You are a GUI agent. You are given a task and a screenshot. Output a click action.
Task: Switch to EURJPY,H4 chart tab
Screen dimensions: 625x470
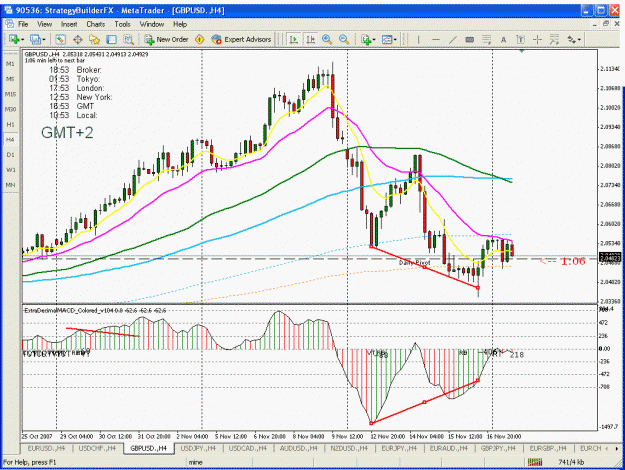click(x=400, y=448)
